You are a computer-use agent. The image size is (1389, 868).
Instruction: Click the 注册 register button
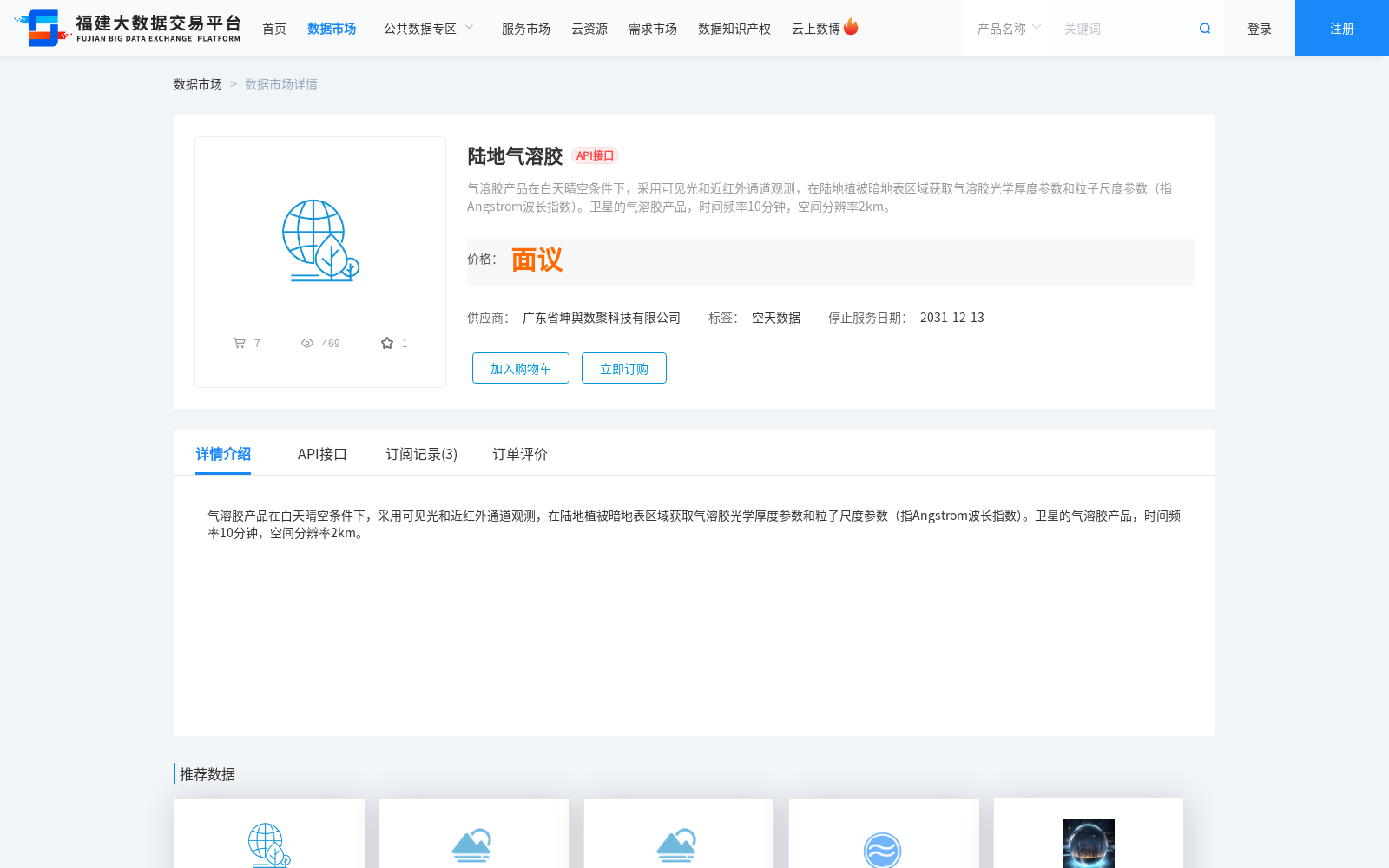1342,28
